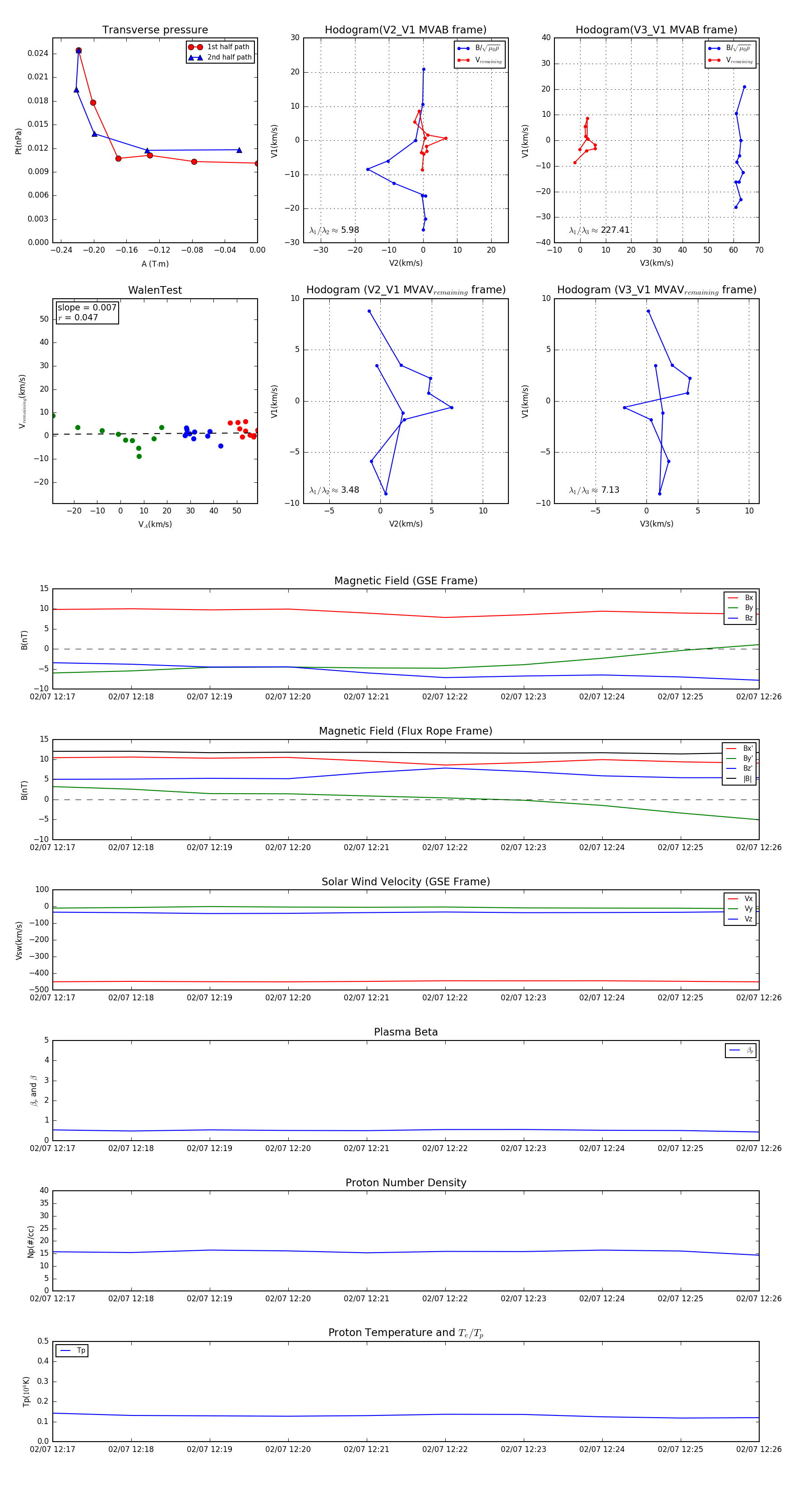This screenshot has height=1489, width=812.
Task: Click the 'V_A(km/s)' x-axis label in WalenTest
Action: (155, 524)
